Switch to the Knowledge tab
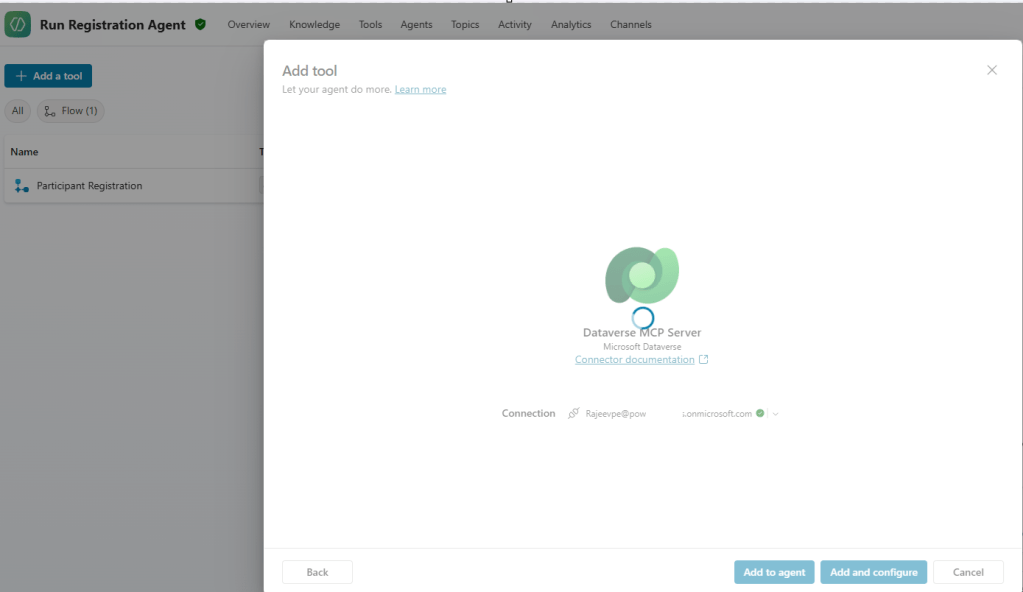The image size is (1023, 592). pyautogui.click(x=314, y=25)
